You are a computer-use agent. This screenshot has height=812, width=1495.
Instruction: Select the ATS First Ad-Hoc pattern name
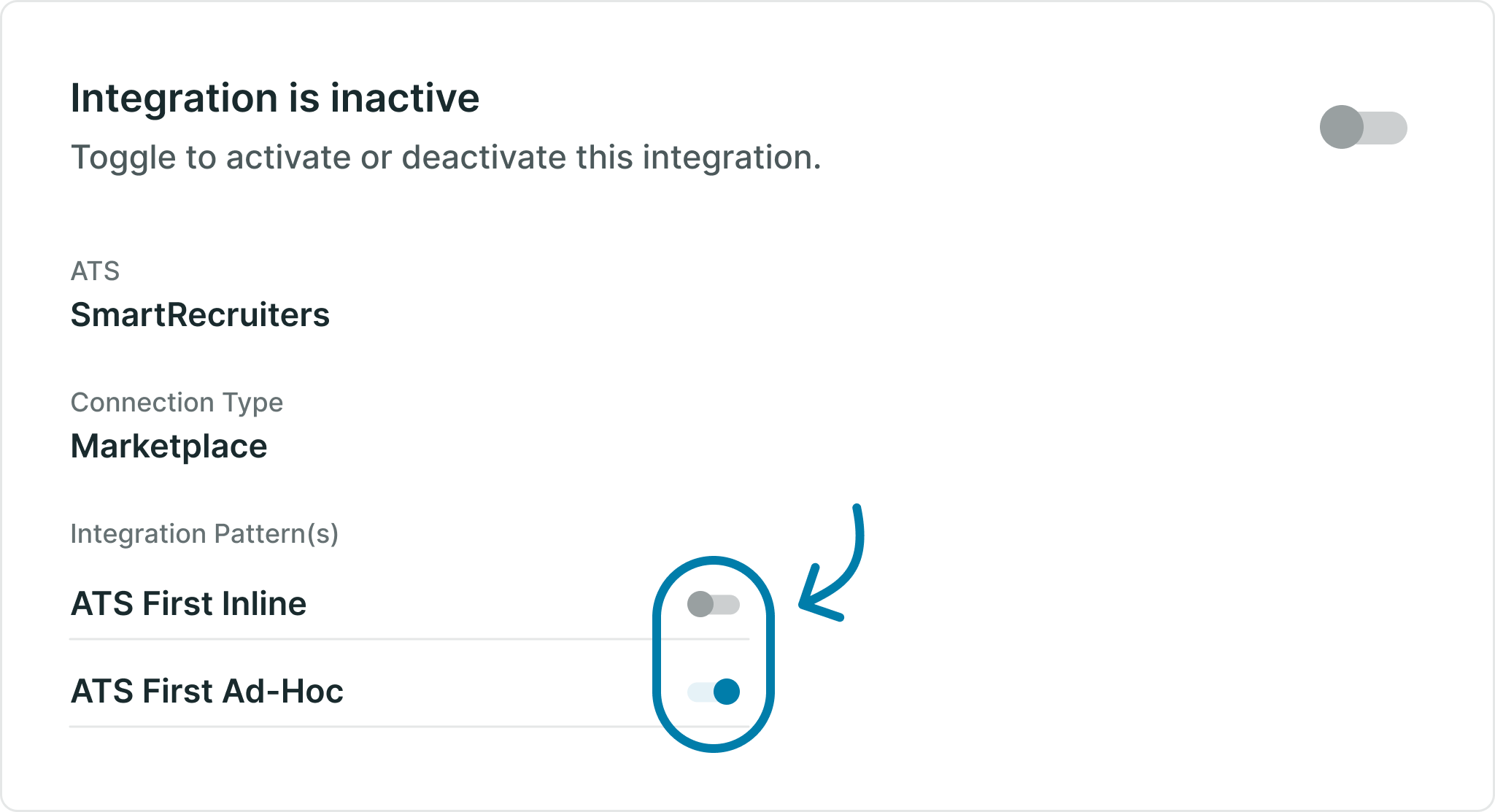(206, 692)
